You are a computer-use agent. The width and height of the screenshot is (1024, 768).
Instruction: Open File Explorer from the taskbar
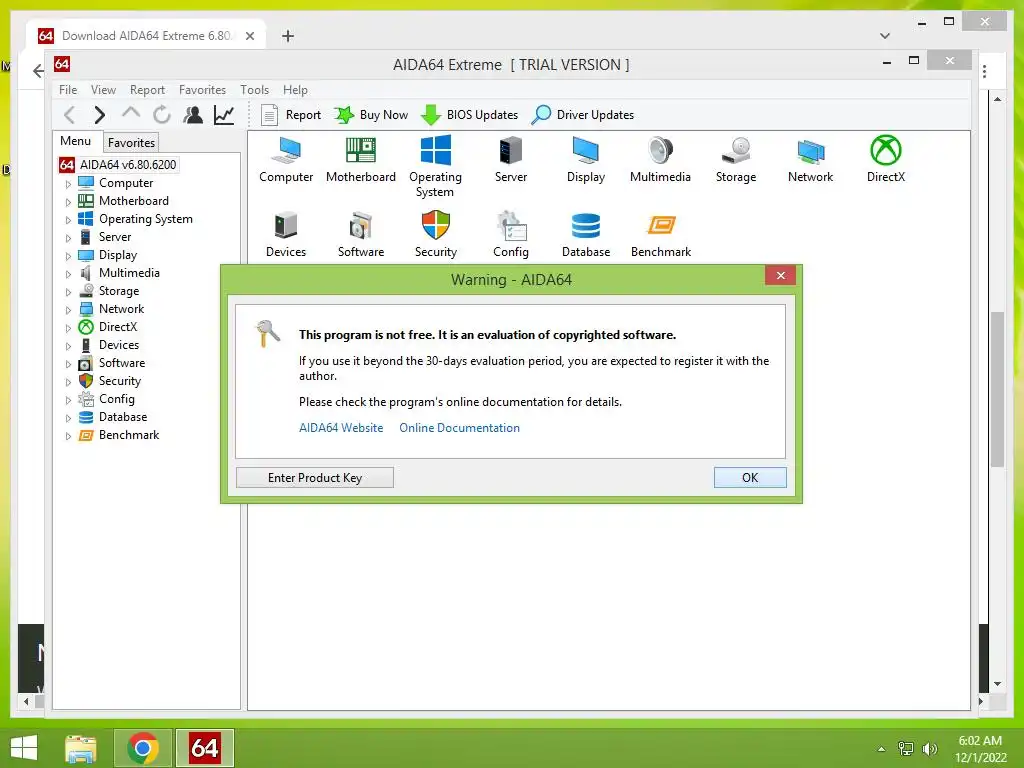[x=81, y=748]
